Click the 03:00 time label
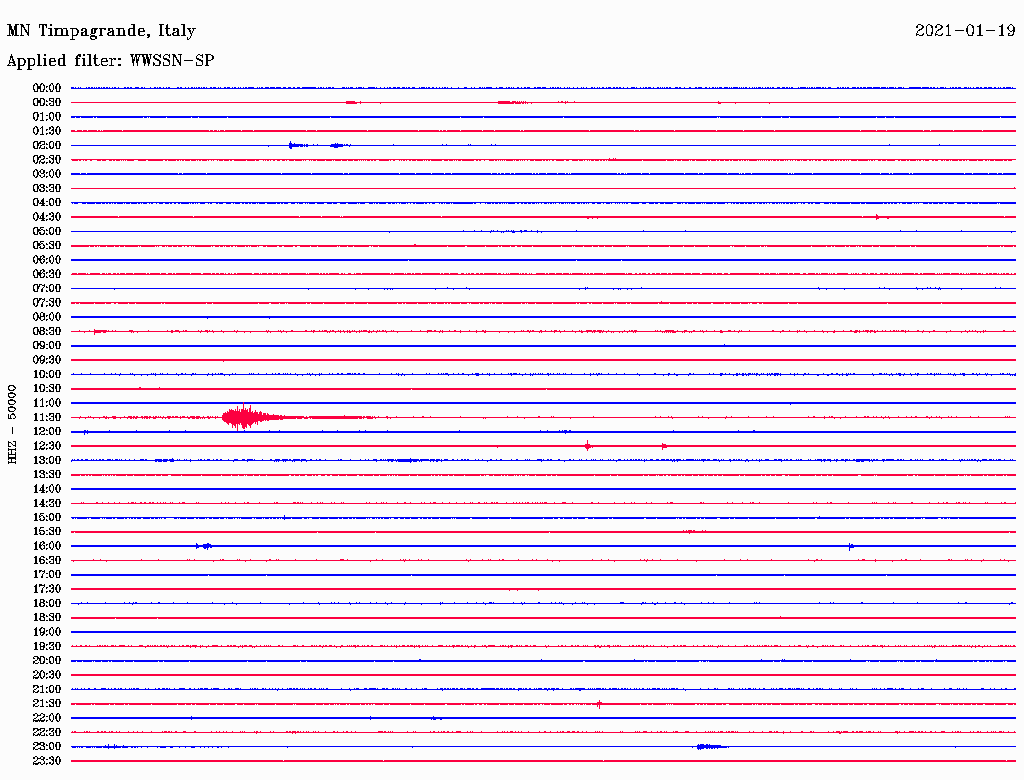The width and height of the screenshot is (1024, 780). pos(47,174)
